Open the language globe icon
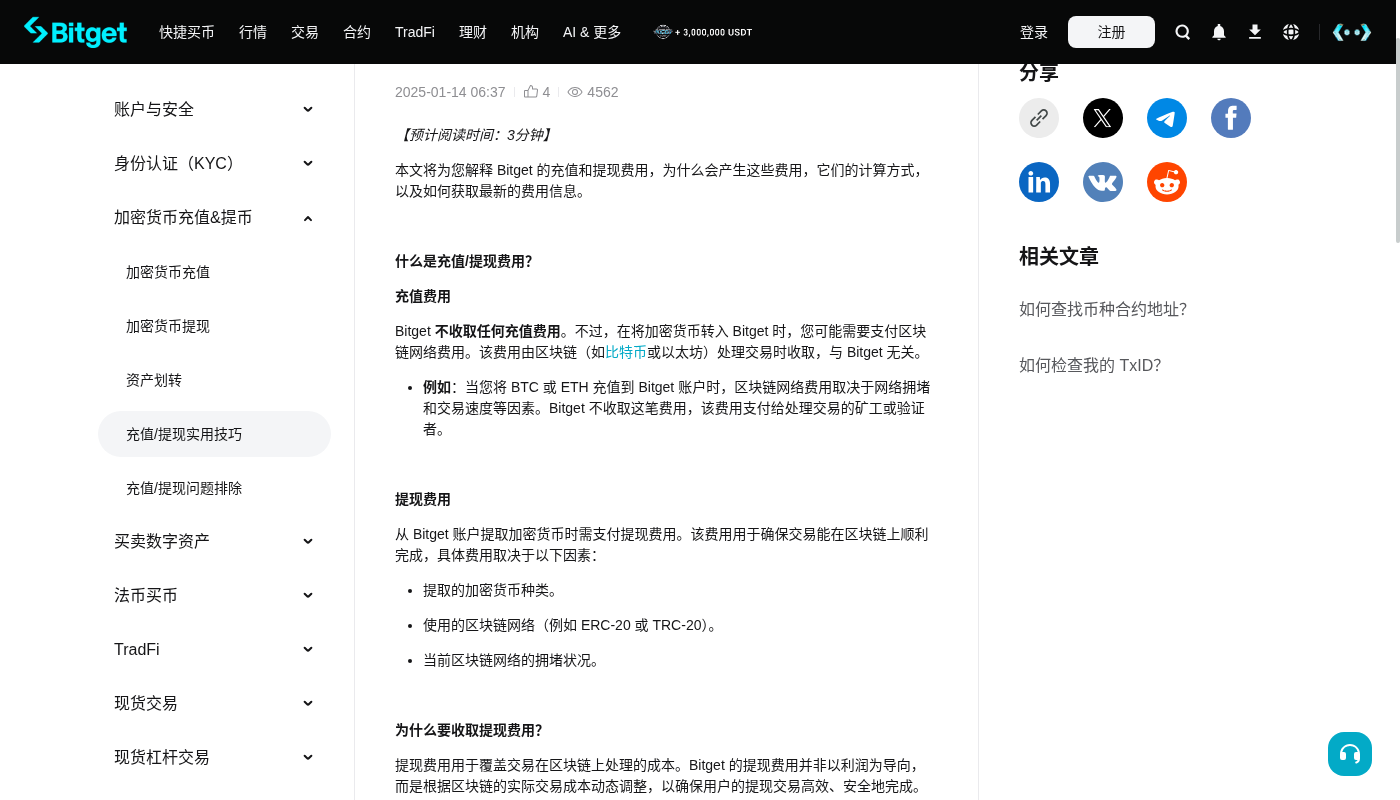This screenshot has height=800, width=1400. click(1291, 32)
